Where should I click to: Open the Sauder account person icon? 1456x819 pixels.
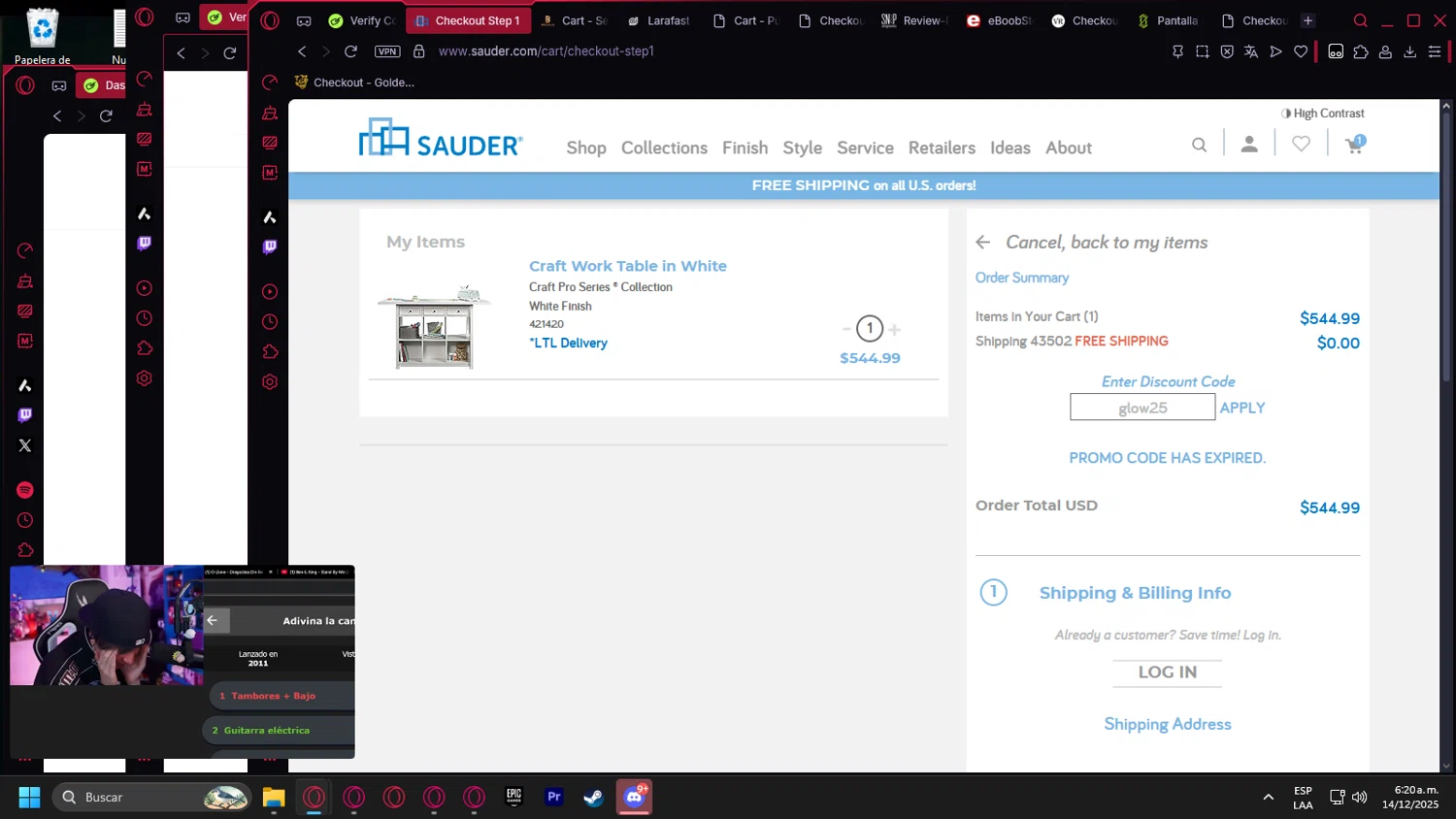point(1249,145)
